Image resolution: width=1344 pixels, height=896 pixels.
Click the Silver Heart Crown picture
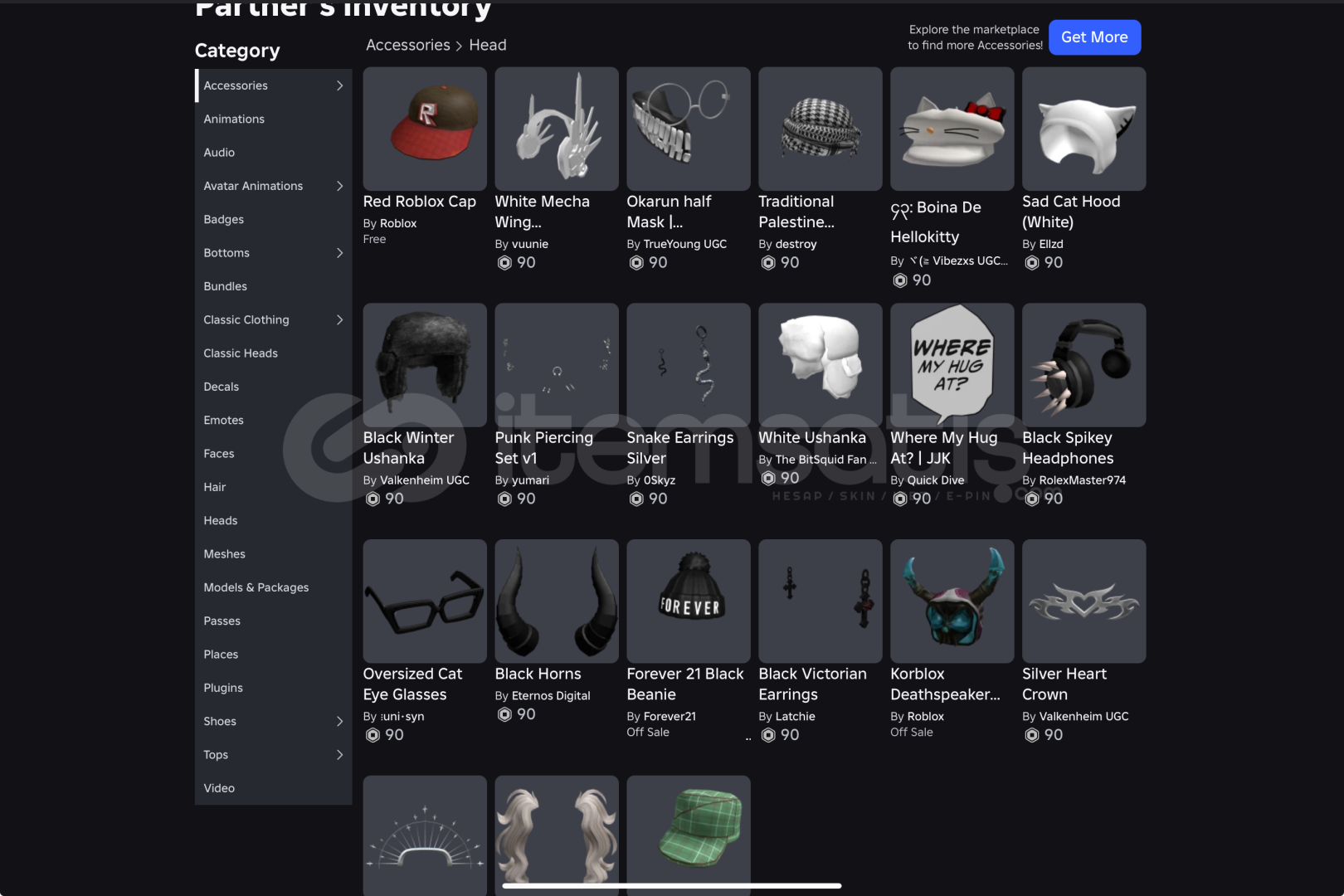(1083, 601)
